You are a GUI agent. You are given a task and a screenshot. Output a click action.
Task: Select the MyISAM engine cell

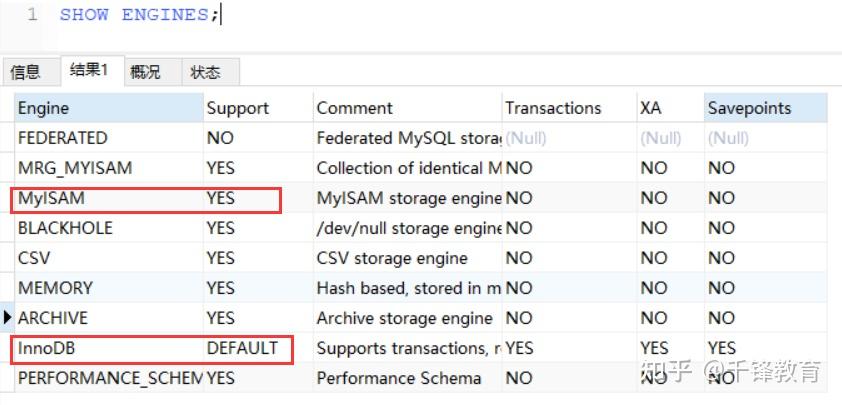(109, 198)
